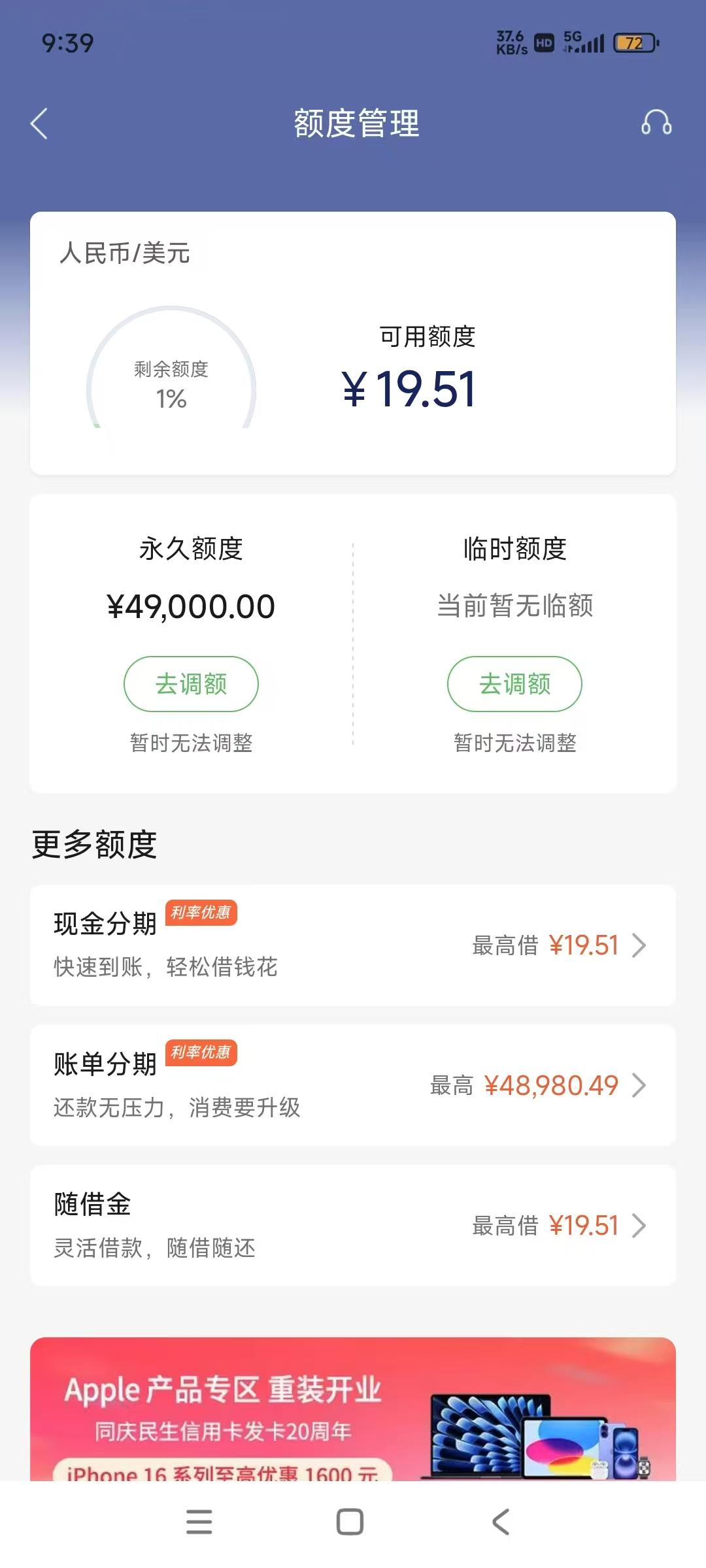
Task: Tap the battery indicator in status bar
Action: coord(636,43)
